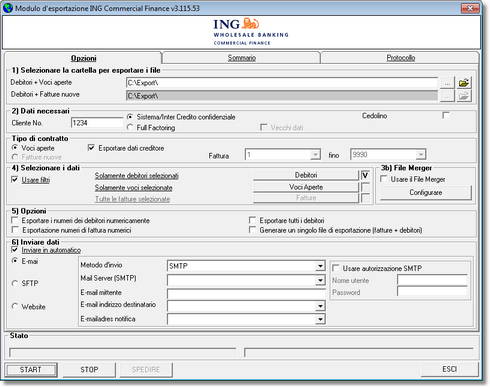This screenshot has height=388, width=490.
Task: Toggle the Usare filtri checkbox
Action: tap(15, 180)
